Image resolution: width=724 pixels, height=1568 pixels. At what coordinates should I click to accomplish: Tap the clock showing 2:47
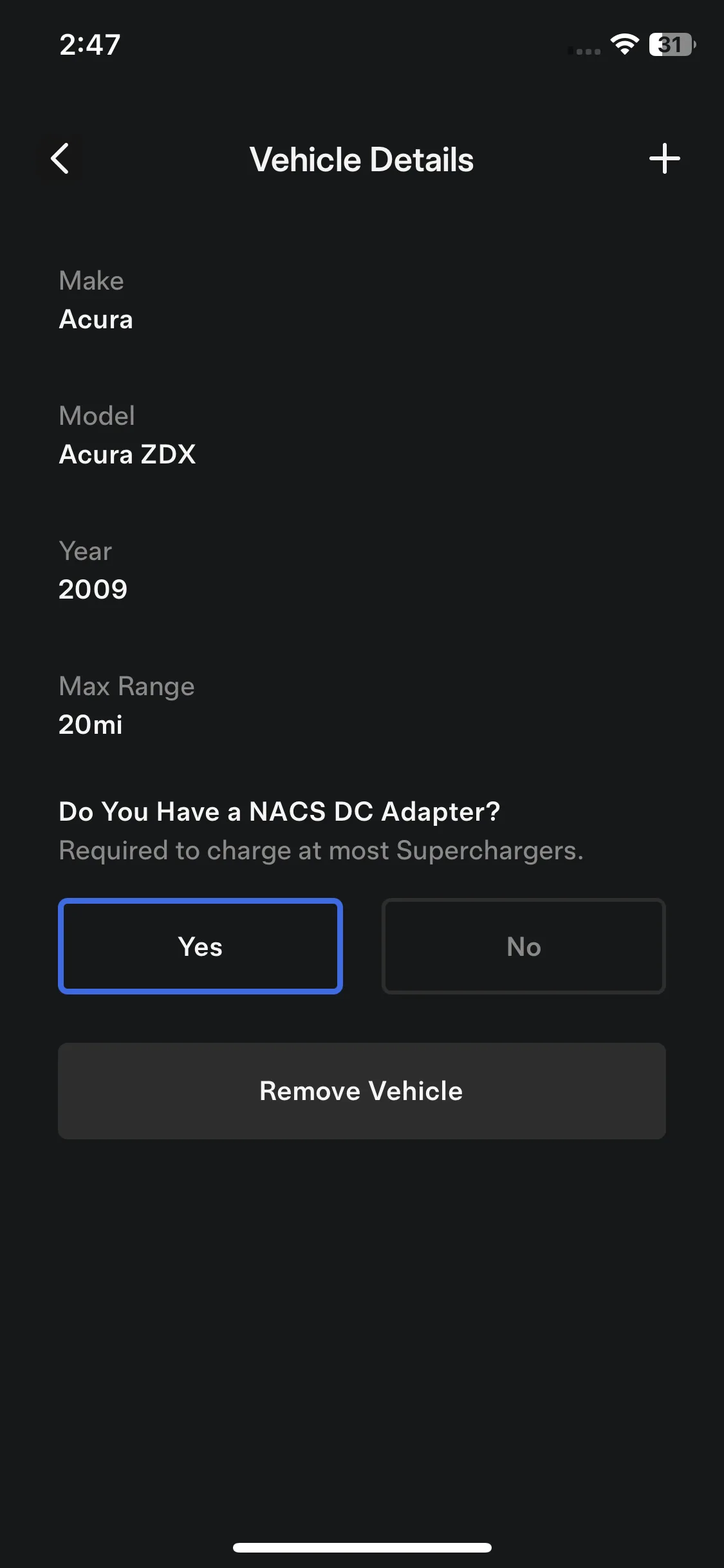click(90, 44)
